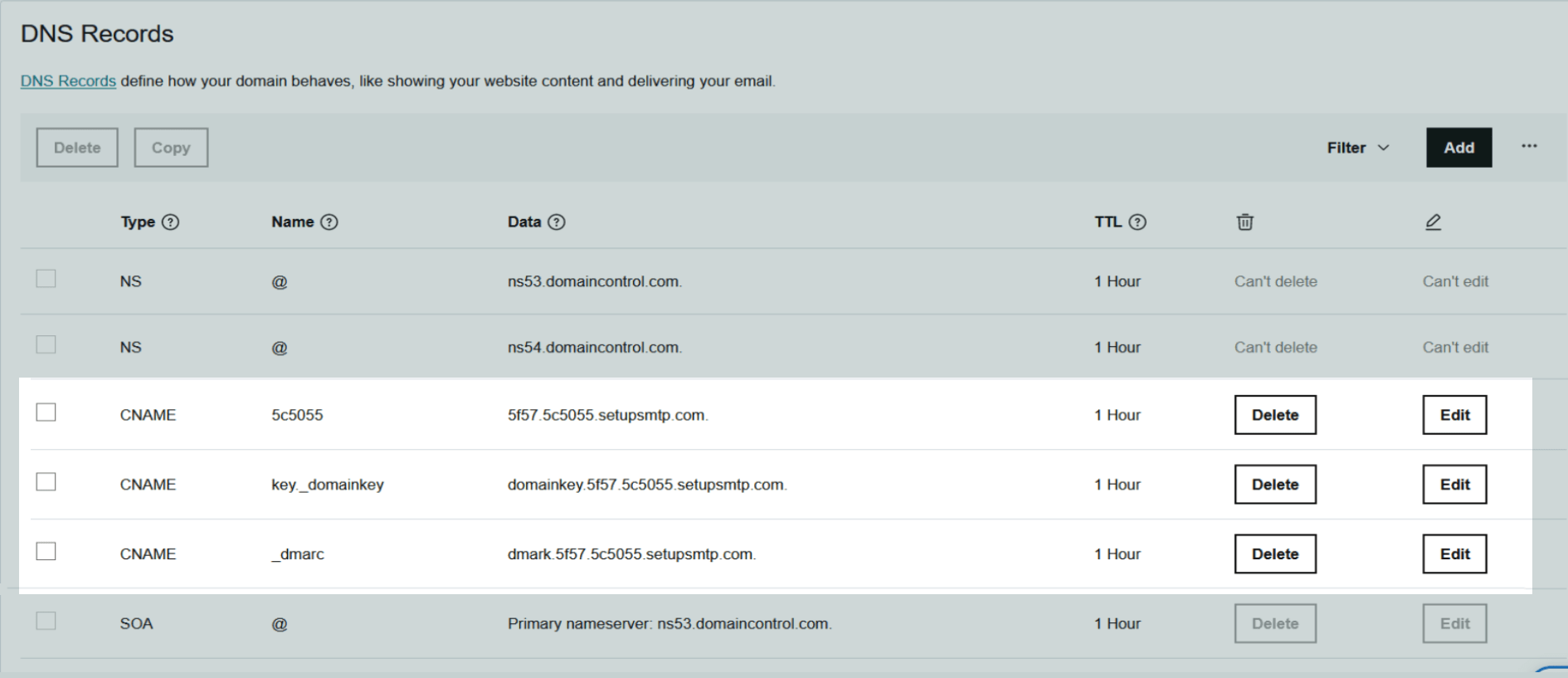Check the _dmarc CNAME record checkbox

point(46,552)
